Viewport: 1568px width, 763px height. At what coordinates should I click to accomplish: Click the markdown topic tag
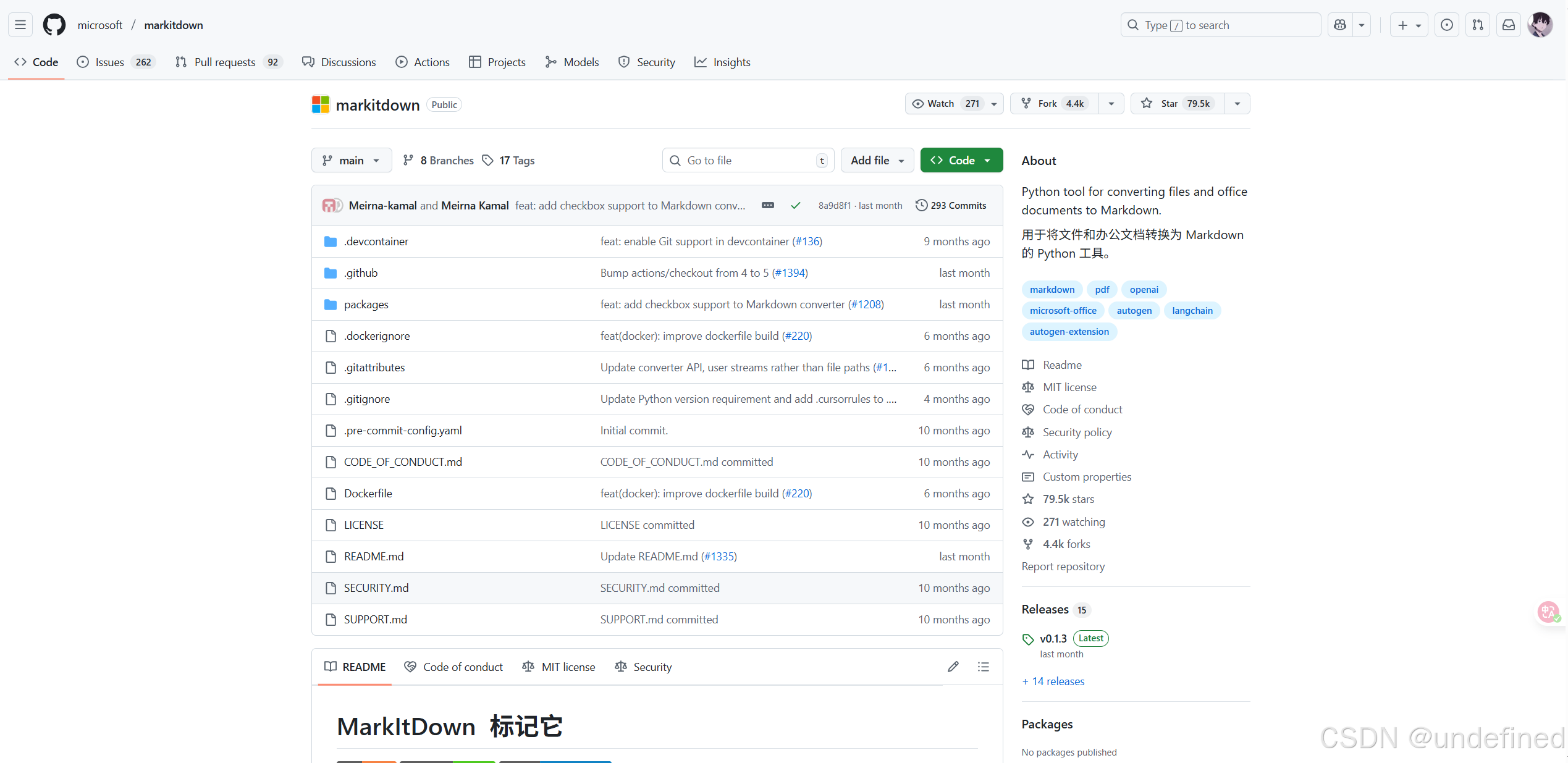pyautogui.click(x=1052, y=290)
